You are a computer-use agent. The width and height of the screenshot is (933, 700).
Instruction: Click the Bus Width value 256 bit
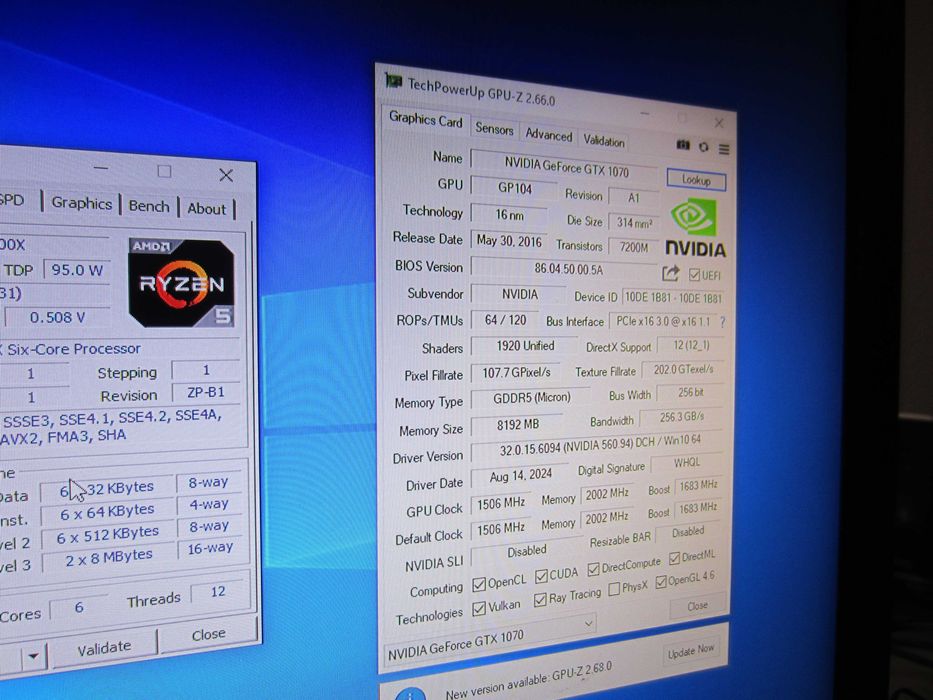pos(690,393)
